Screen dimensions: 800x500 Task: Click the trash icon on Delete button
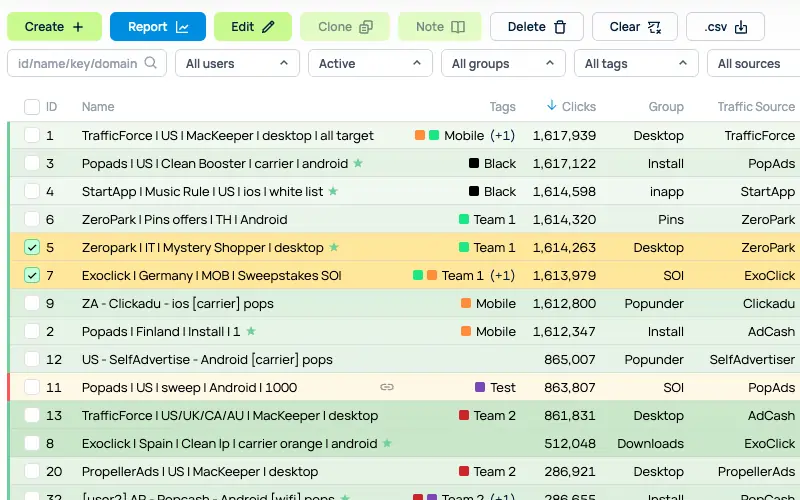click(x=560, y=27)
